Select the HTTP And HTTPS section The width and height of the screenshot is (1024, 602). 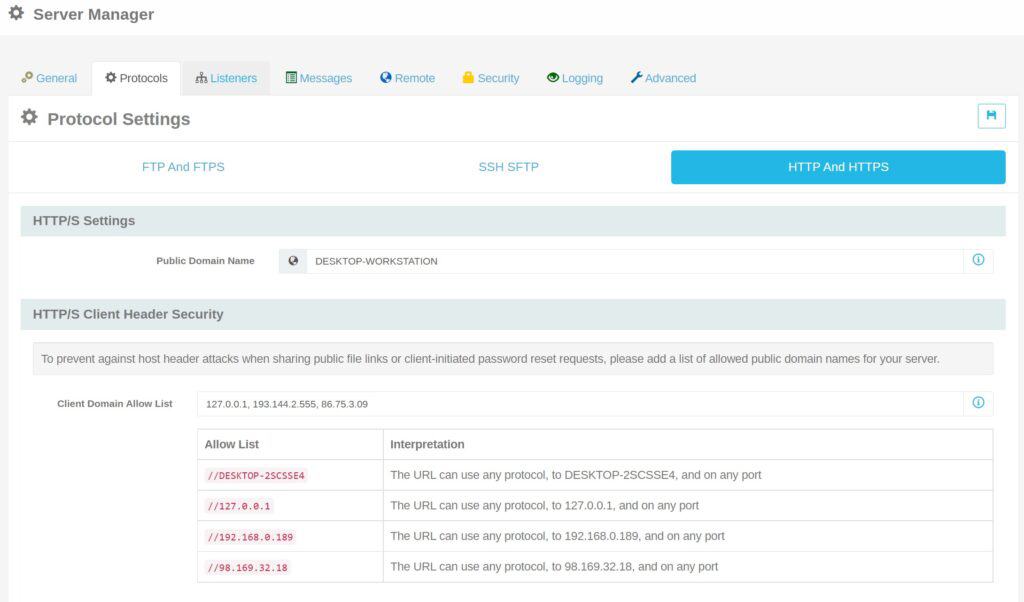coord(838,167)
